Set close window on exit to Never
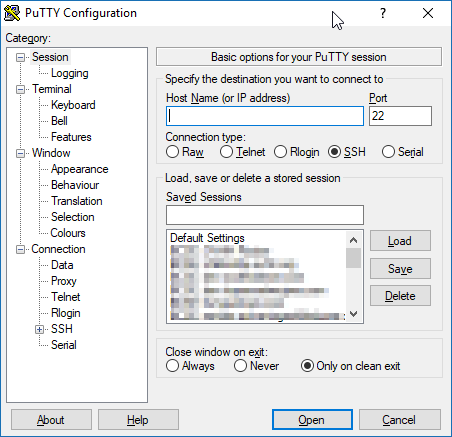Image resolution: width=452 pixels, height=437 pixels. pyautogui.click(x=256, y=366)
